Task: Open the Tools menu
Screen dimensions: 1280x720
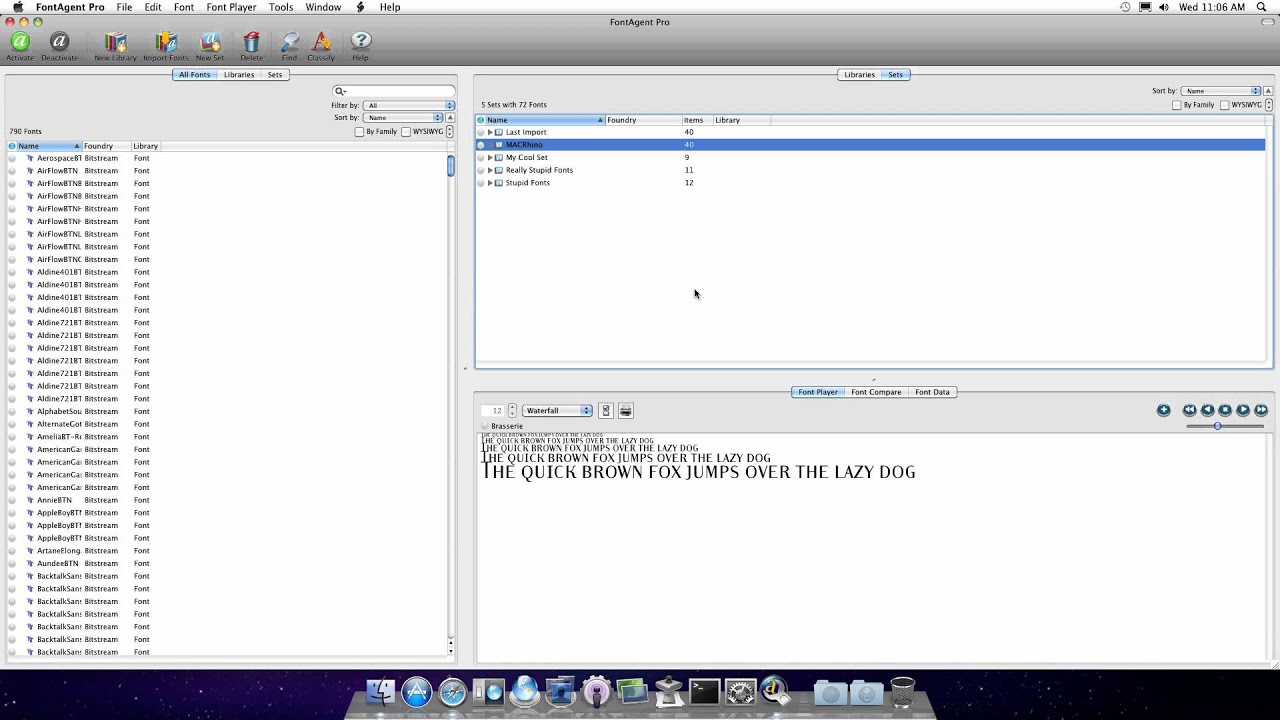Action: click(x=281, y=7)
